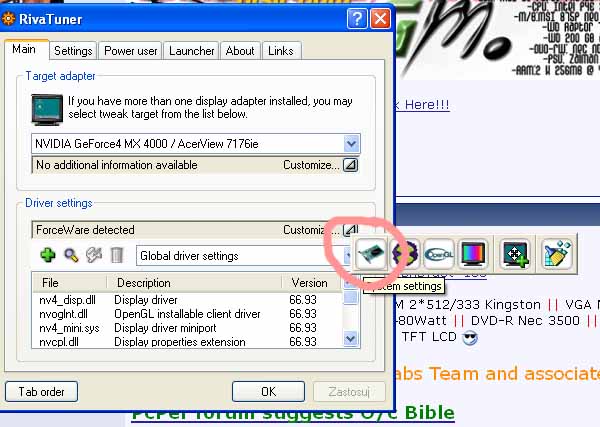Open the color spectrum monitor icon
Screen dimensions: 600x427
coord(473,254)
